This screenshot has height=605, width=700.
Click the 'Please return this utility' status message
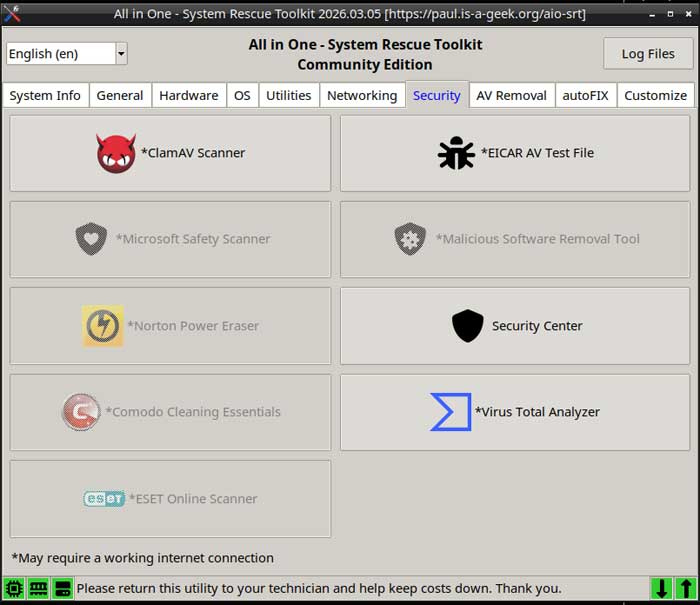tap(319, 588)
